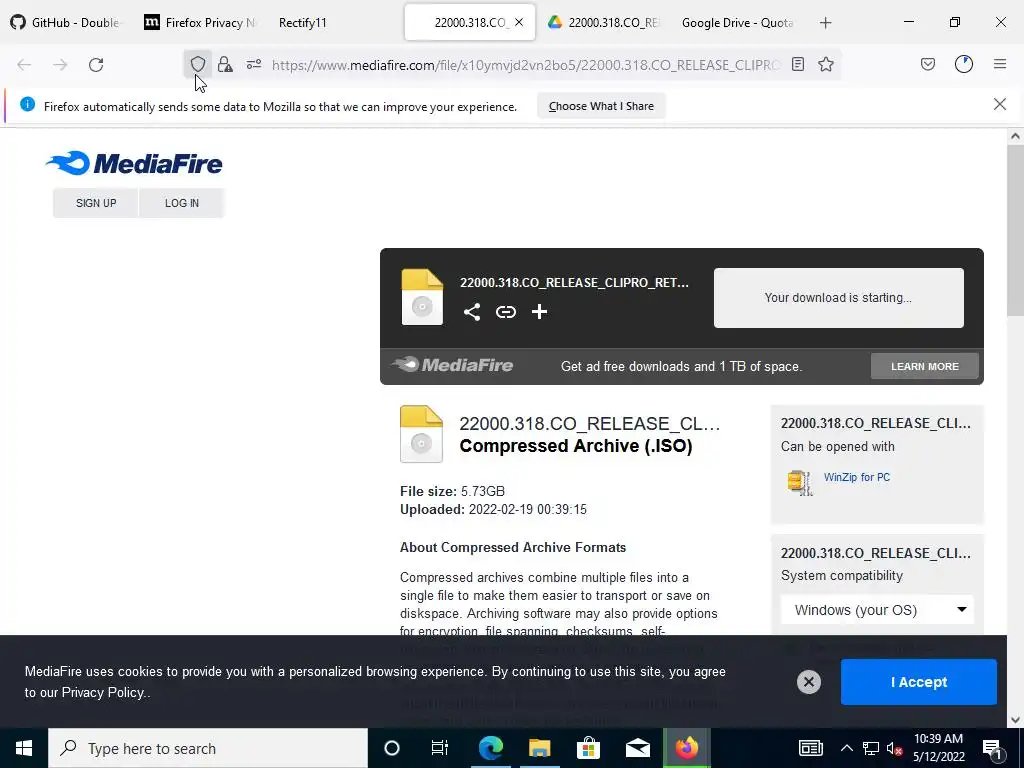Viewport: 1024px width, 768px height.
Task: Click the MediaFire logo at top left
Action: pos(134,163)
